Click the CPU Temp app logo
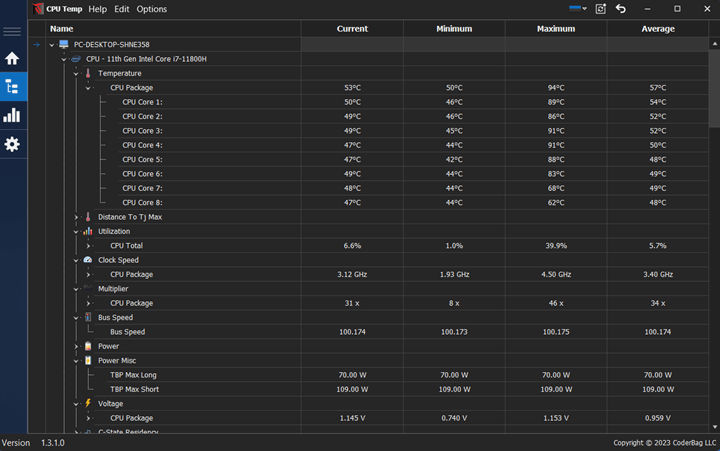Viewport: 720px width, 451px height. [x=38, y=9]
